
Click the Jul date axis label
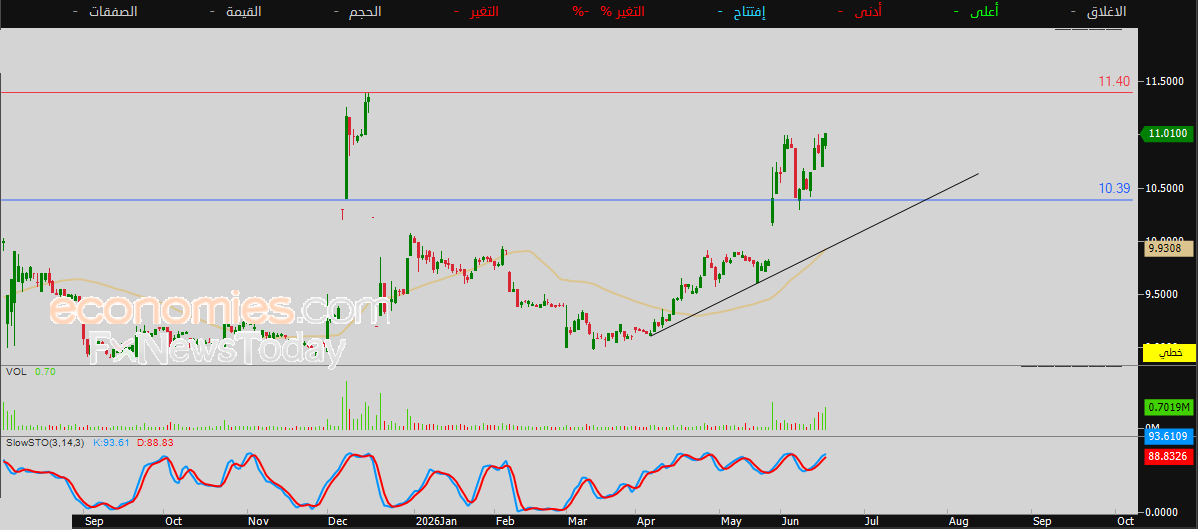click(x=871, y=522)
